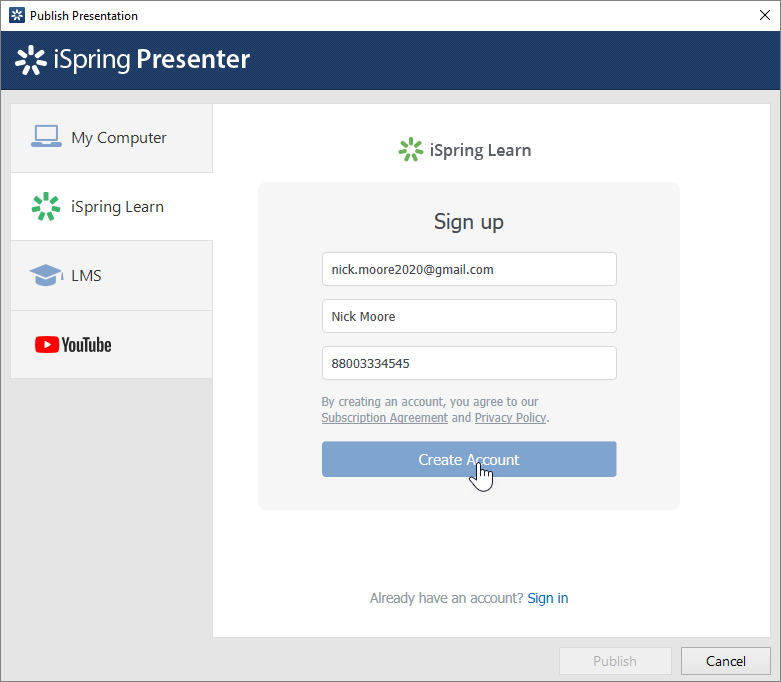Click the Sign up heading text
This screenshot has height=682, width=781.
(x=469, y=222)
